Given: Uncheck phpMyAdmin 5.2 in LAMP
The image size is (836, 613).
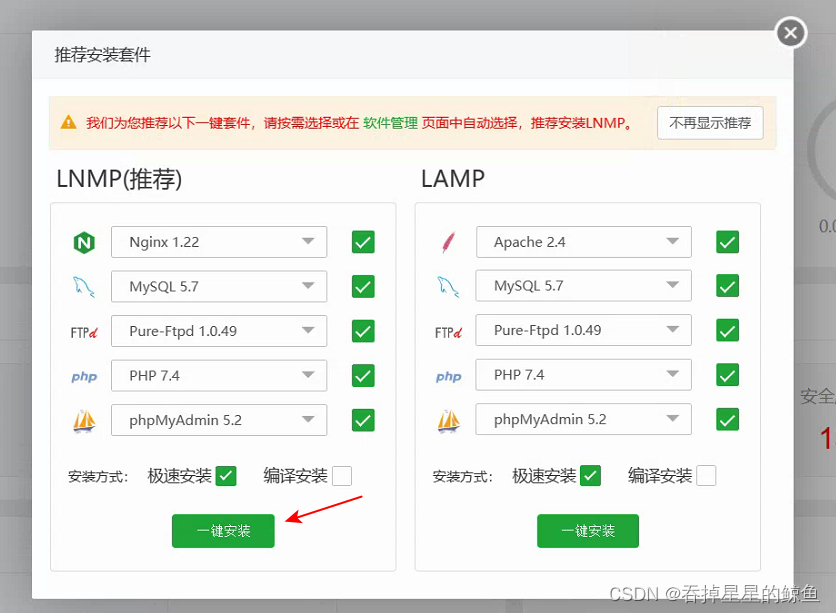Looking at the screenshot, I should [x=727, y=420].
